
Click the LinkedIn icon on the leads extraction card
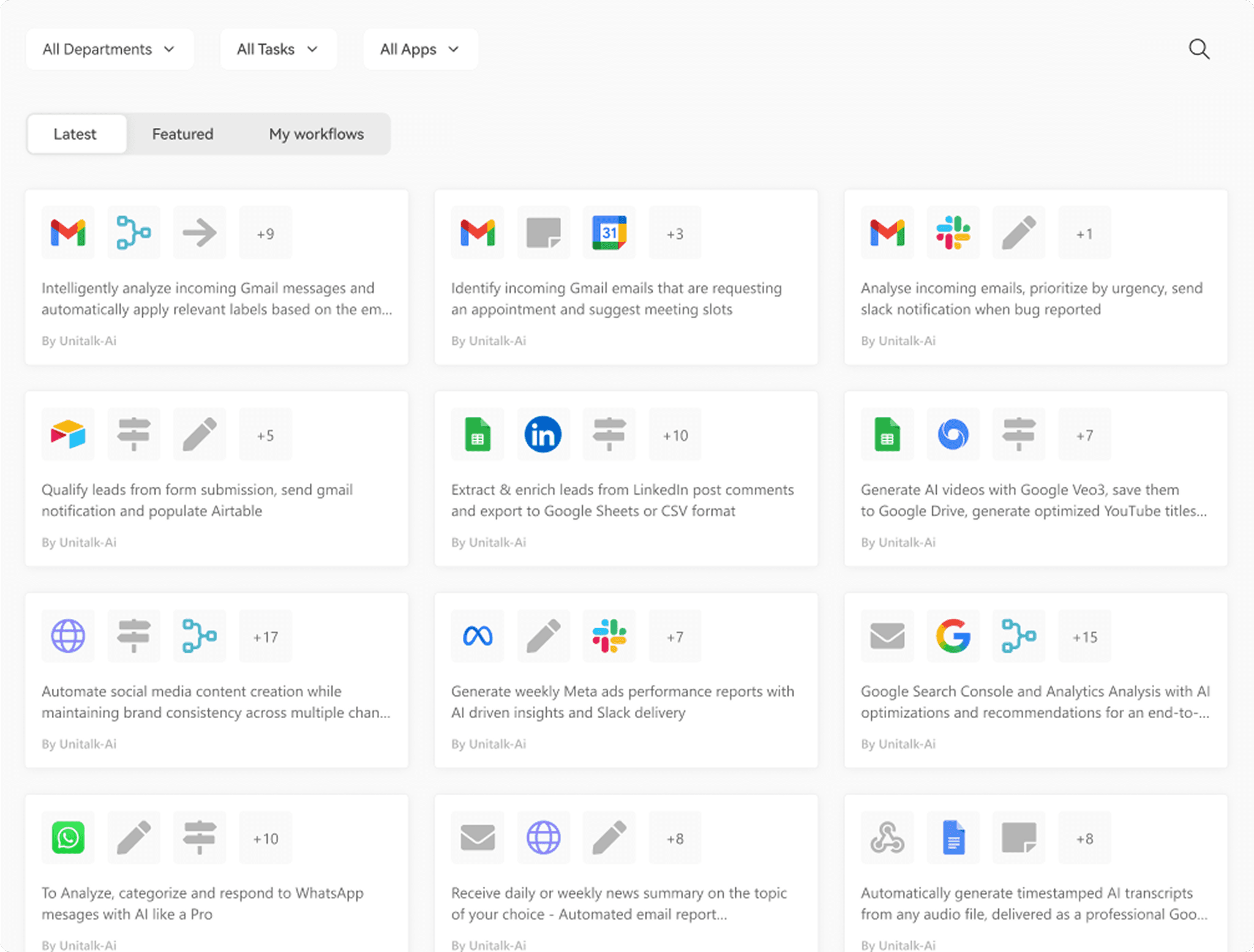pyautogui.click(x=543, y=434)
